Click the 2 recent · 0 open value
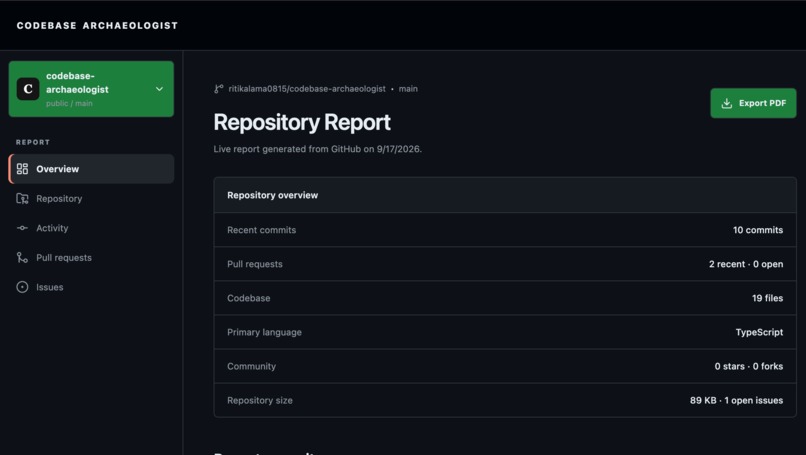This screenshot has width=806, height=455. coord(746,264)
